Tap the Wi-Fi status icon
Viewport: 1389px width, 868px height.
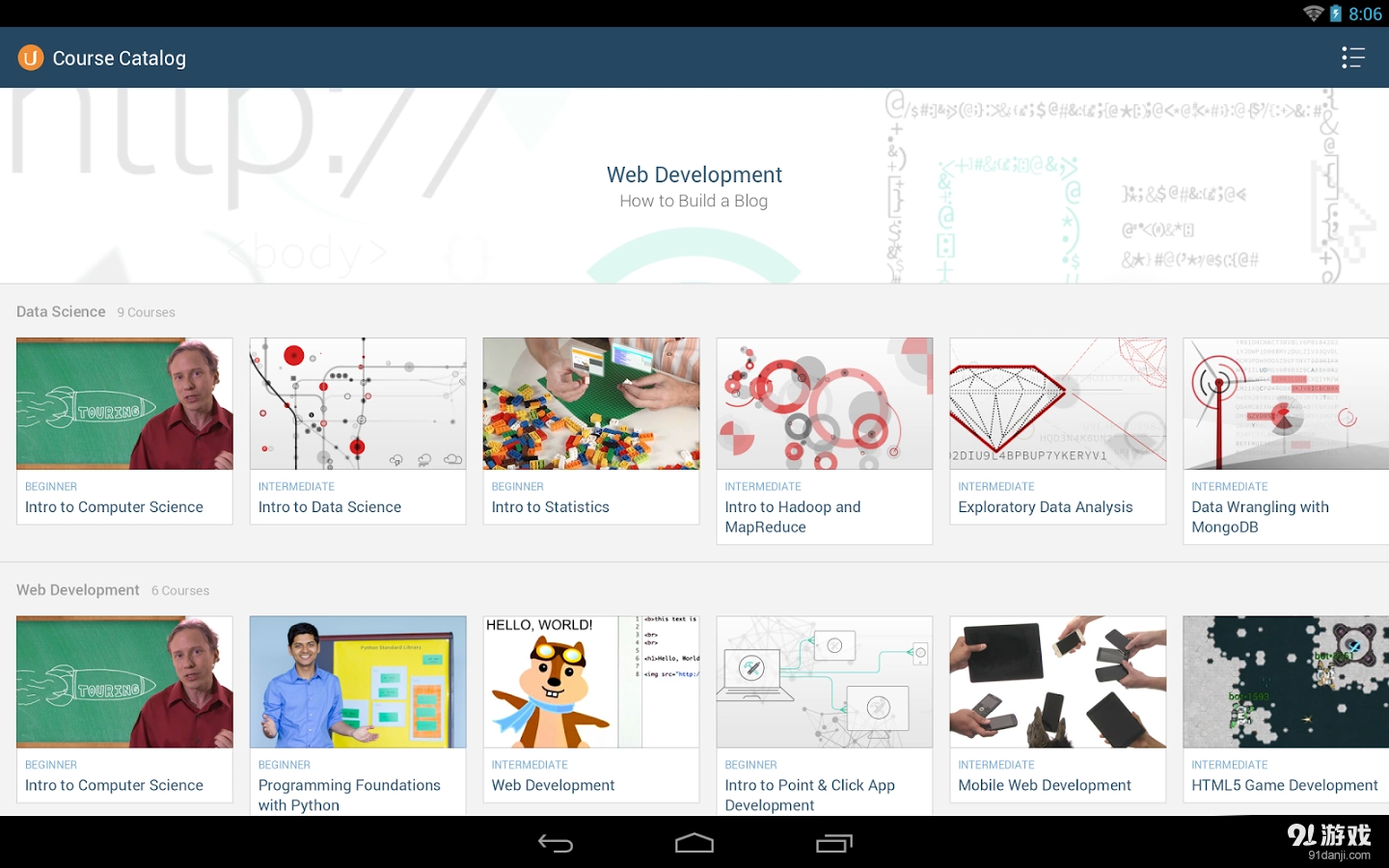(x=1313, y=14)
